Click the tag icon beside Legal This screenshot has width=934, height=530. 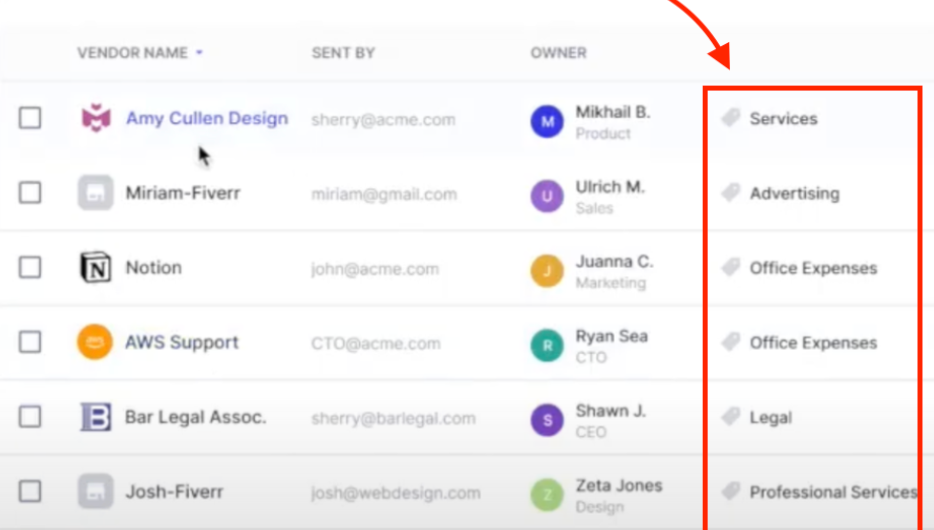[x=731, y=417]
